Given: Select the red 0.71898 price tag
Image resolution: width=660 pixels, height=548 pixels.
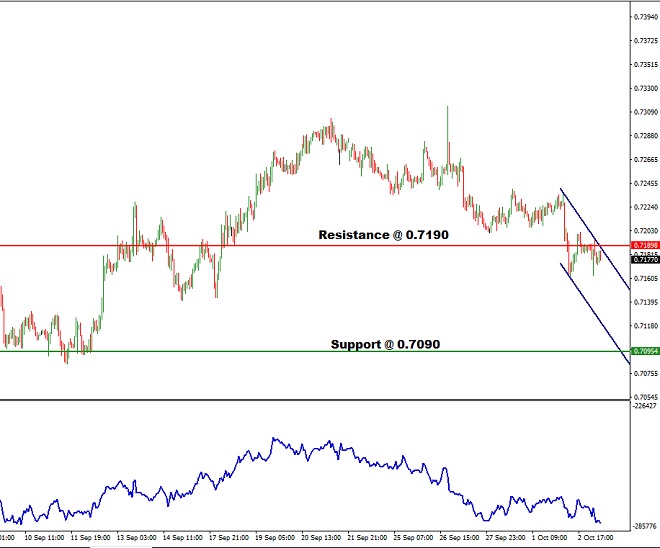Looking at the screenshot, I should point(645,245).
